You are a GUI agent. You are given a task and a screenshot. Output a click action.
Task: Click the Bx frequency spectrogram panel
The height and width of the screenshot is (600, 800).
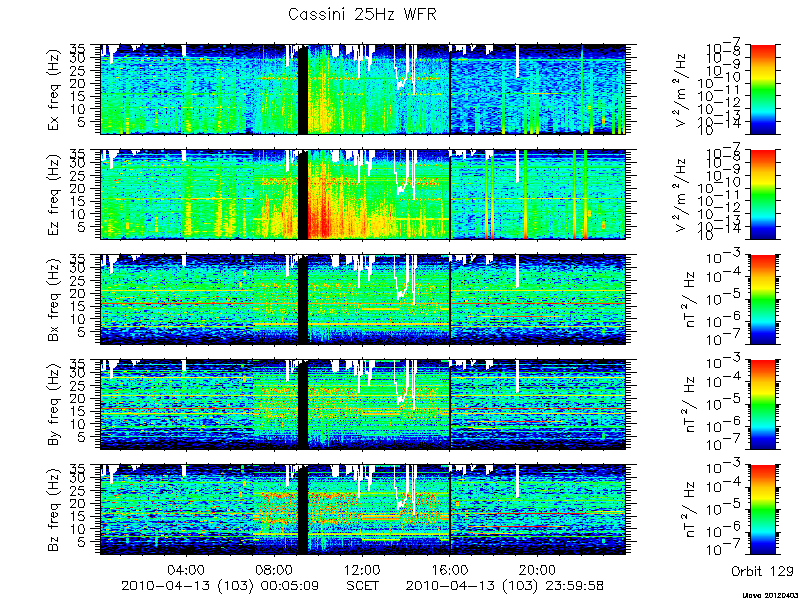coord(363,299)
